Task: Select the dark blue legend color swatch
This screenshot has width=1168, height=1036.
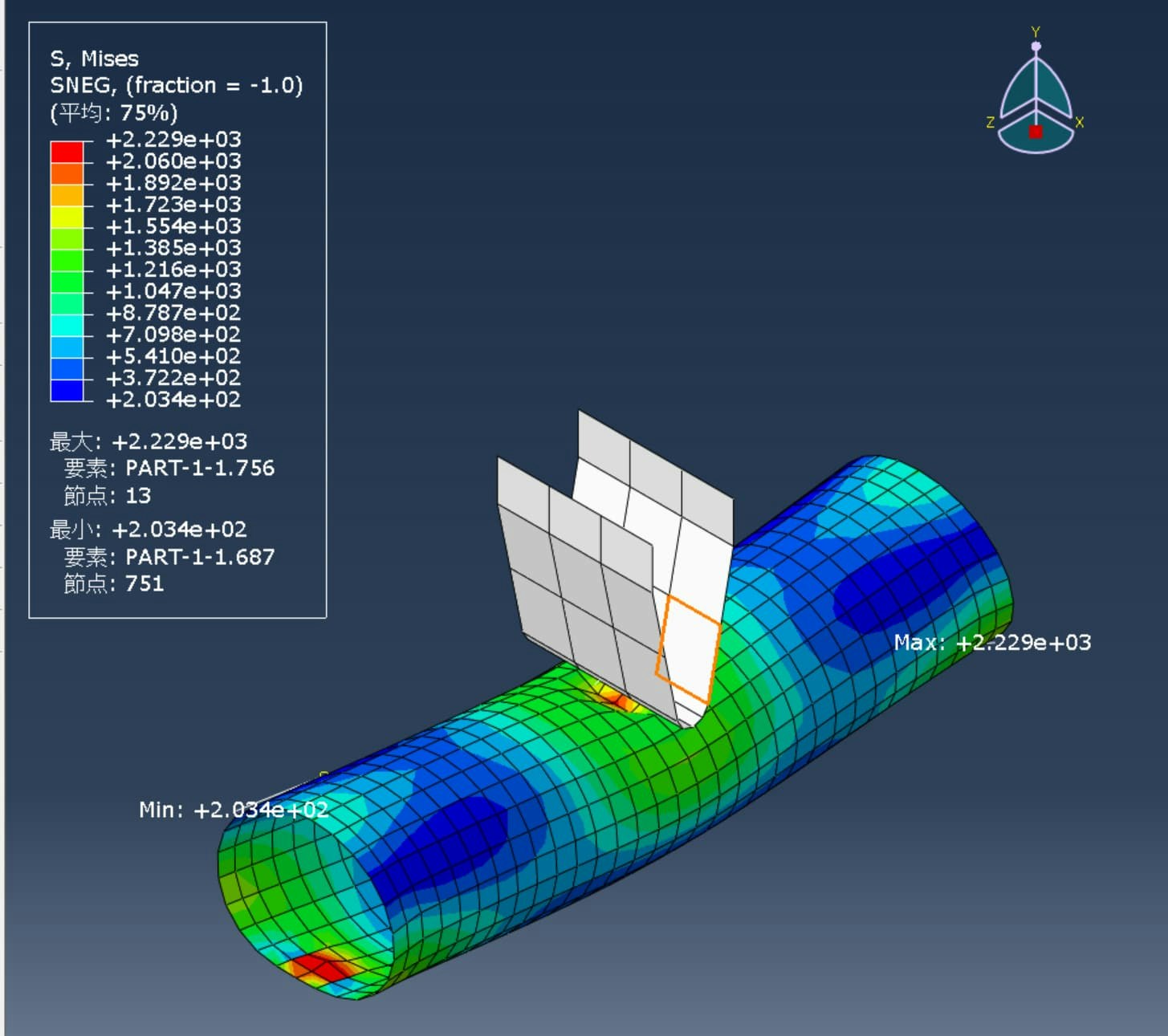Action: [x=67, y=391]
